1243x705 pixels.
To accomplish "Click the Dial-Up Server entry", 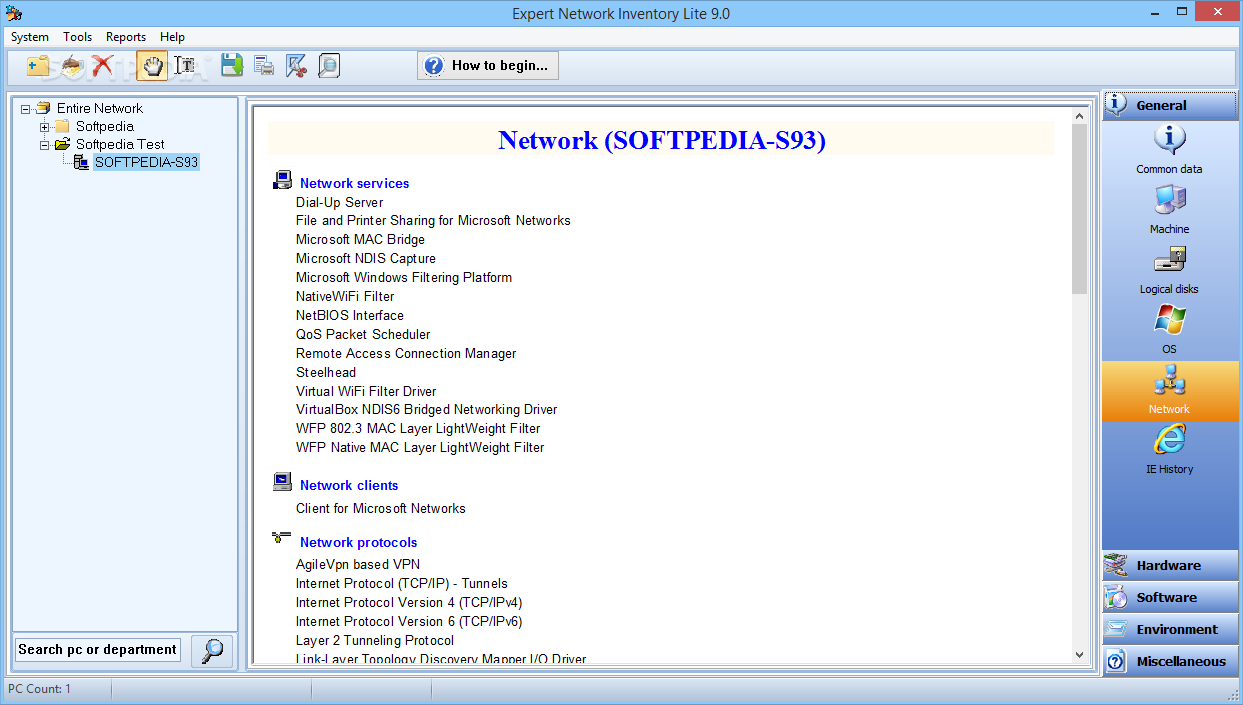I will (x=339, y=202).
